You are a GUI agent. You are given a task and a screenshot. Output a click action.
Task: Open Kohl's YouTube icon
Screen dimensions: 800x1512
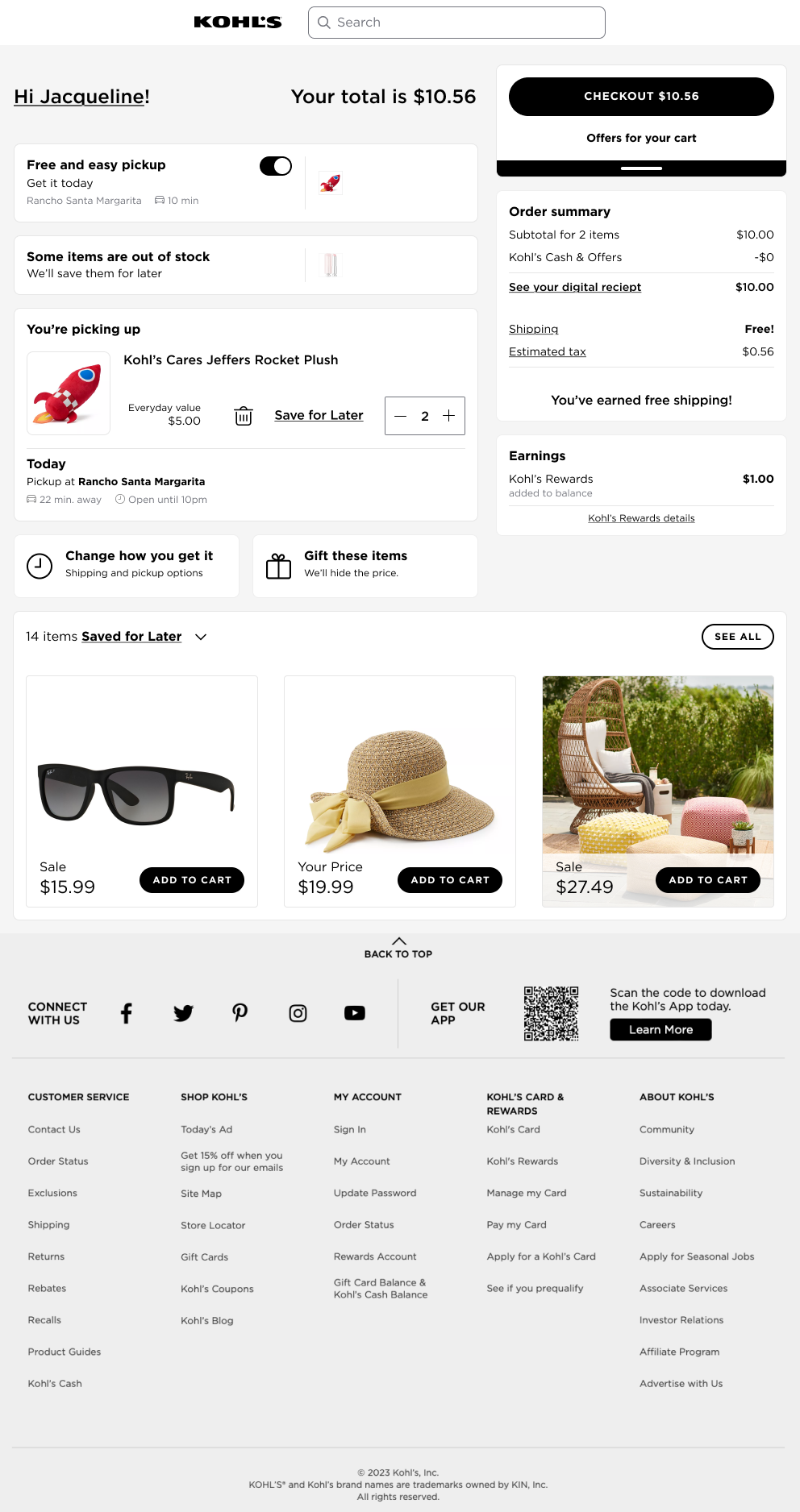[355, 1013]
